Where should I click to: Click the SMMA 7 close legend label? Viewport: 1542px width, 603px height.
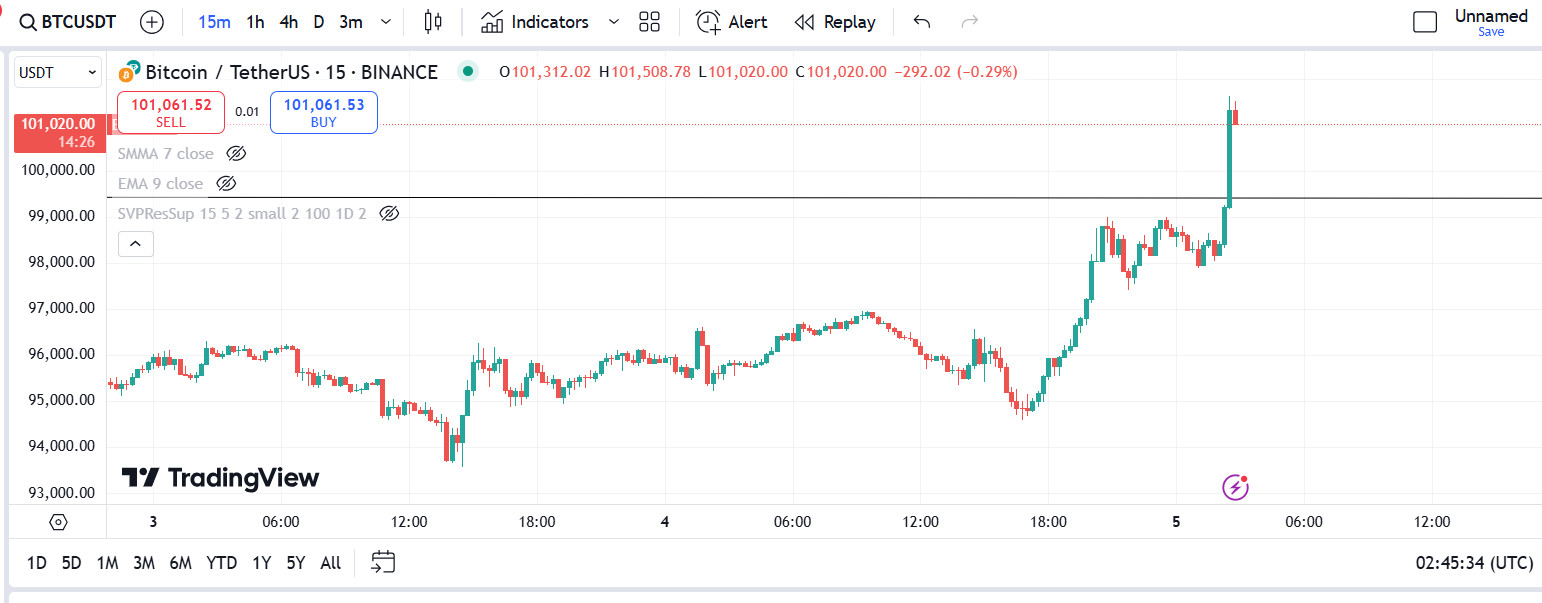165,154
